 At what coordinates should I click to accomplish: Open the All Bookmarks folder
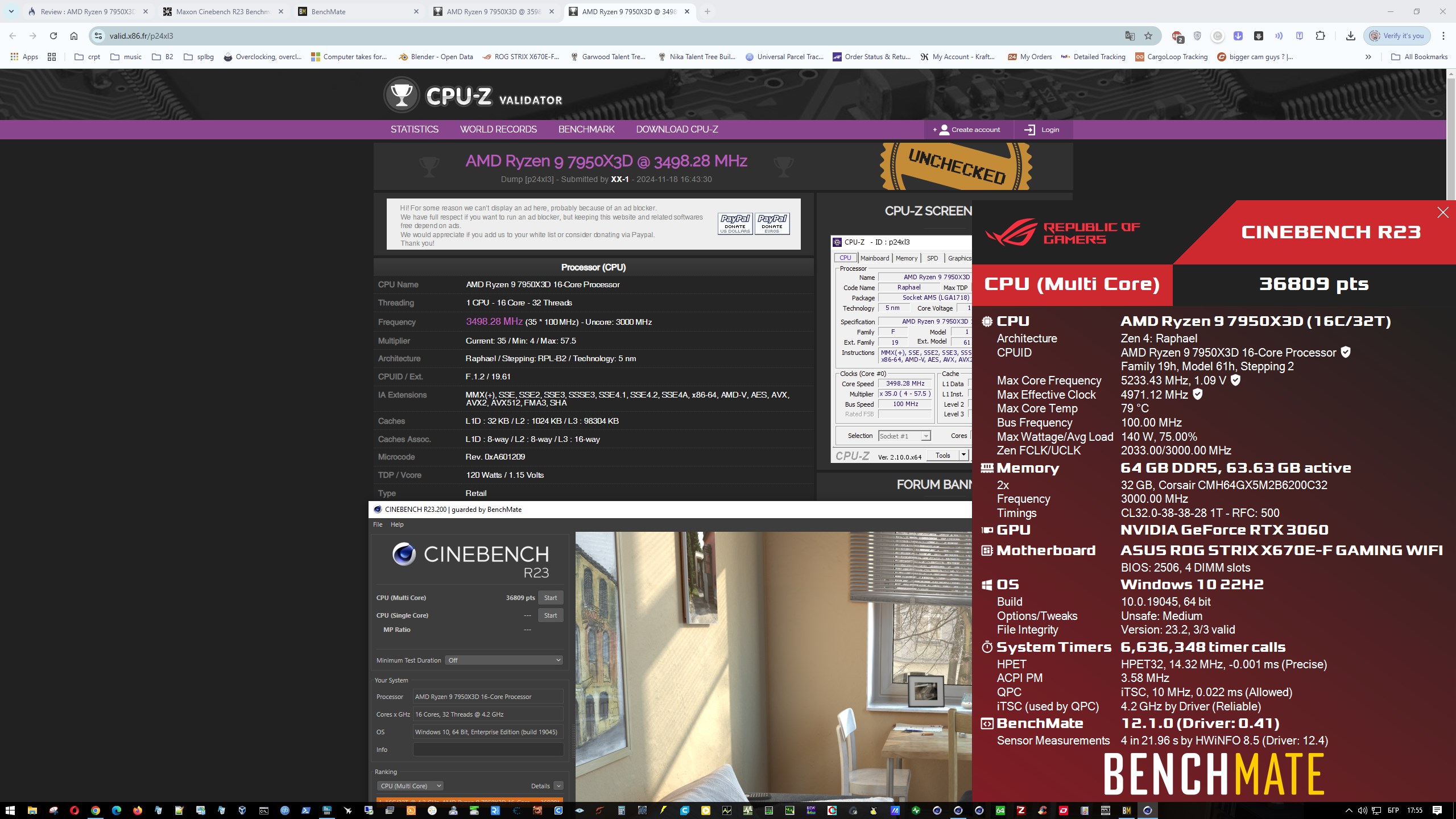tap(1419, 57)
